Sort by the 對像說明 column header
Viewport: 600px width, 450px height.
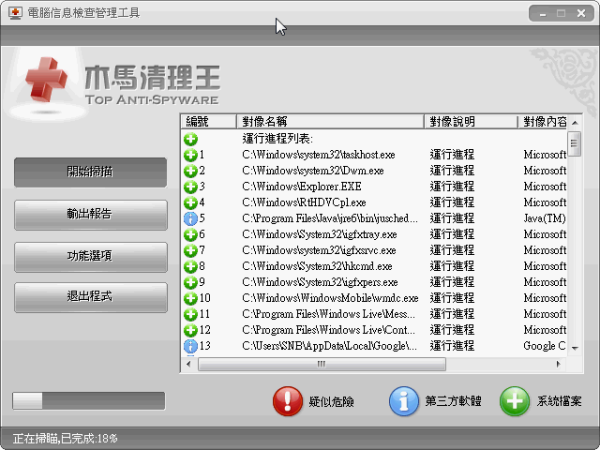click(x=471, y=122)
